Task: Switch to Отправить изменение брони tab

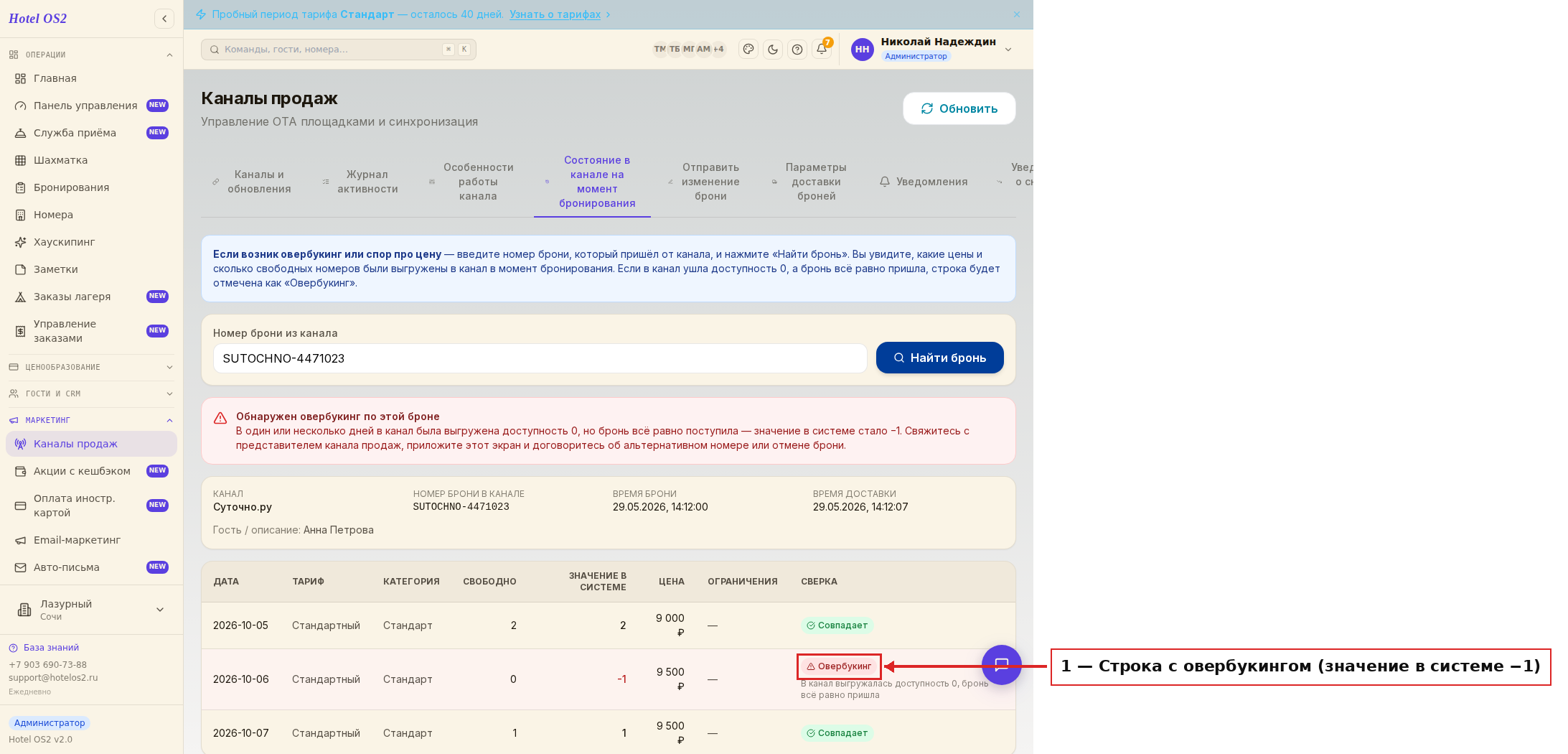Action: pyautogui.click(x=705, y=182)
